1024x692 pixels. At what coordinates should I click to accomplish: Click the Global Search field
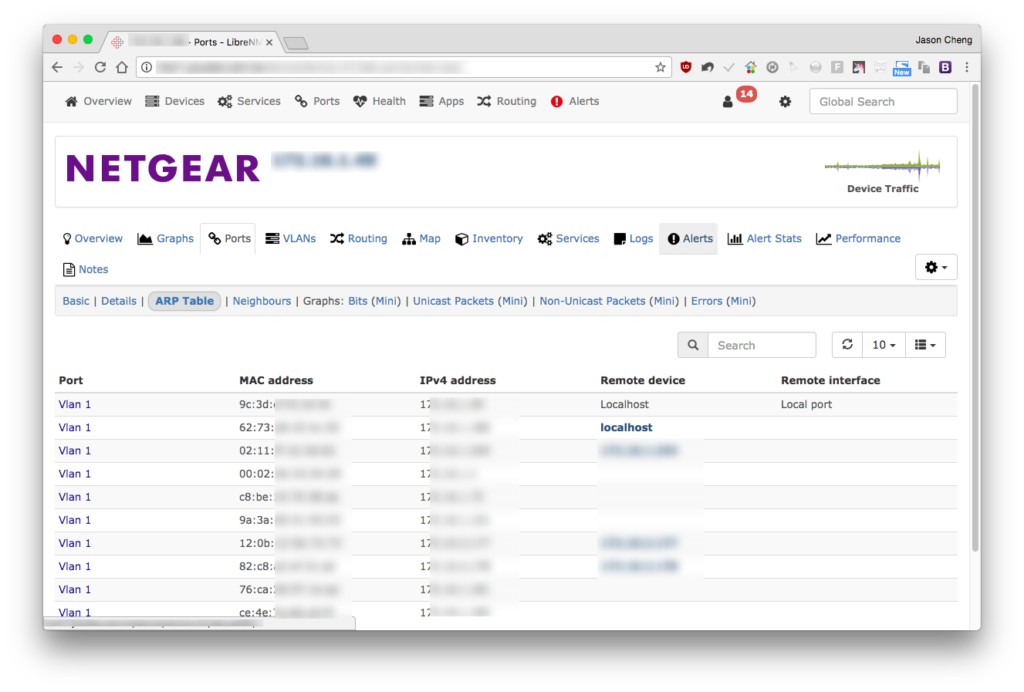click(883, 101)
